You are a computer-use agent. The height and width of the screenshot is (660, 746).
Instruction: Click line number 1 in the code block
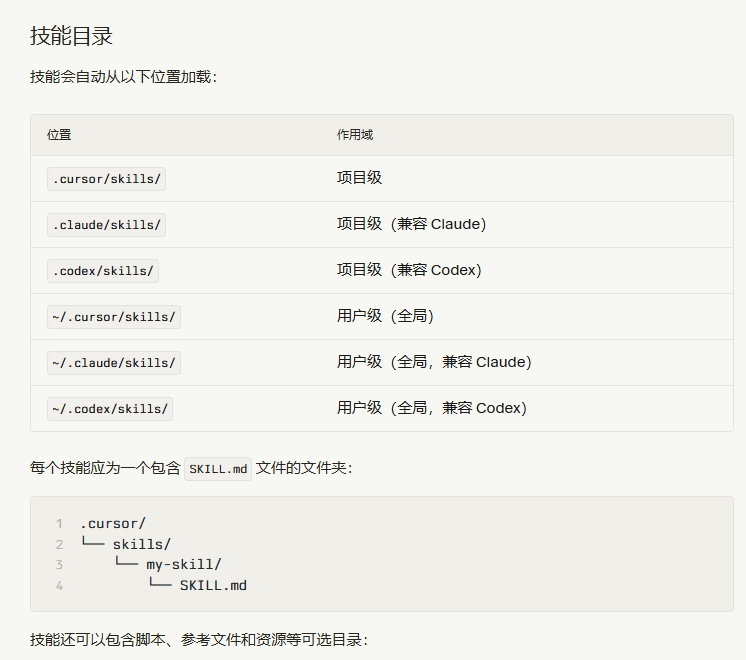coord(59,524)
